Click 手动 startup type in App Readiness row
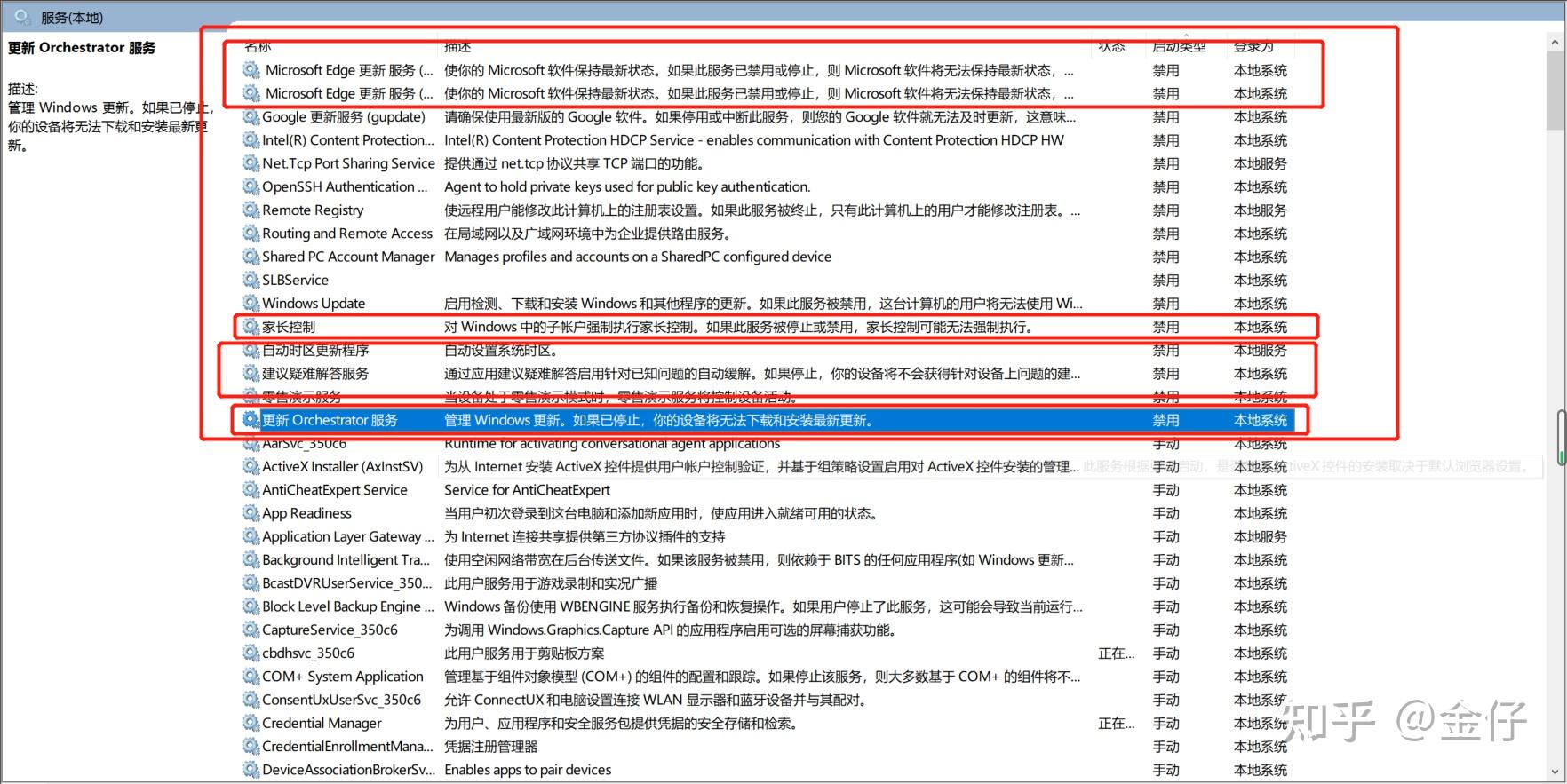This screenshot has width=1567, height=784. [1165, 513]
